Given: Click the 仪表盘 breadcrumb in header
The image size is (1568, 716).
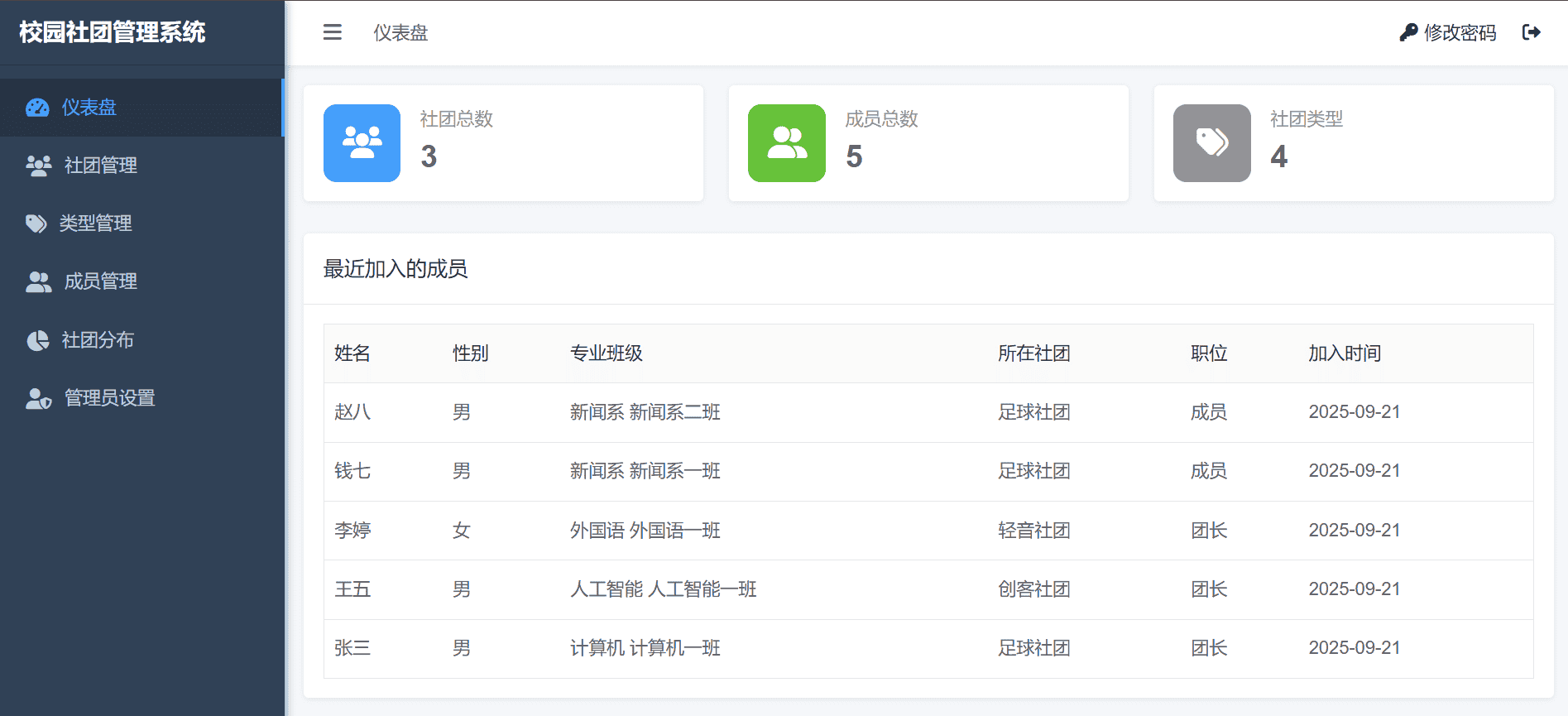Looking at the screenshot, I should tap(400, 32).
